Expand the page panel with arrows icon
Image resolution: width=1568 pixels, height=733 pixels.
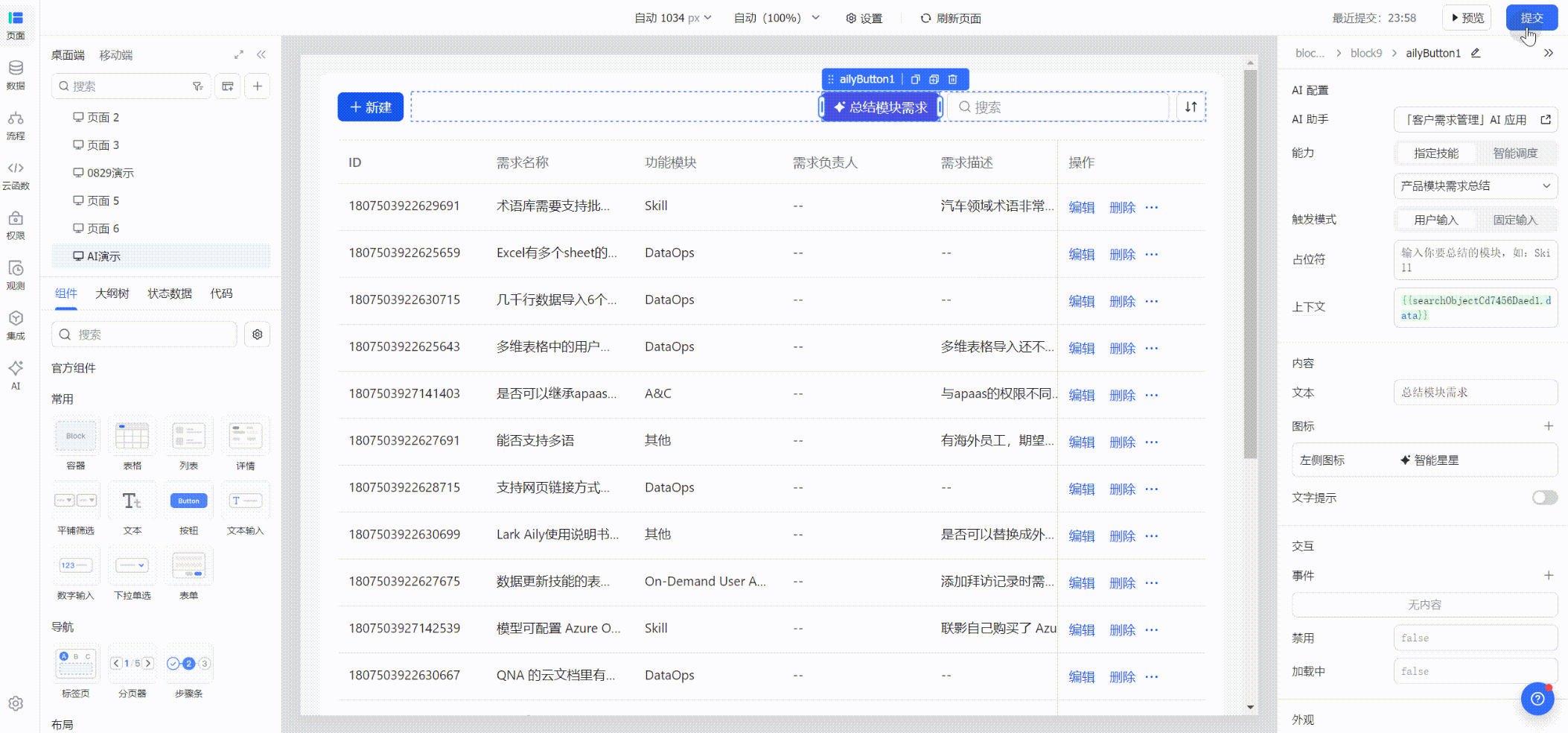[239, 54]
